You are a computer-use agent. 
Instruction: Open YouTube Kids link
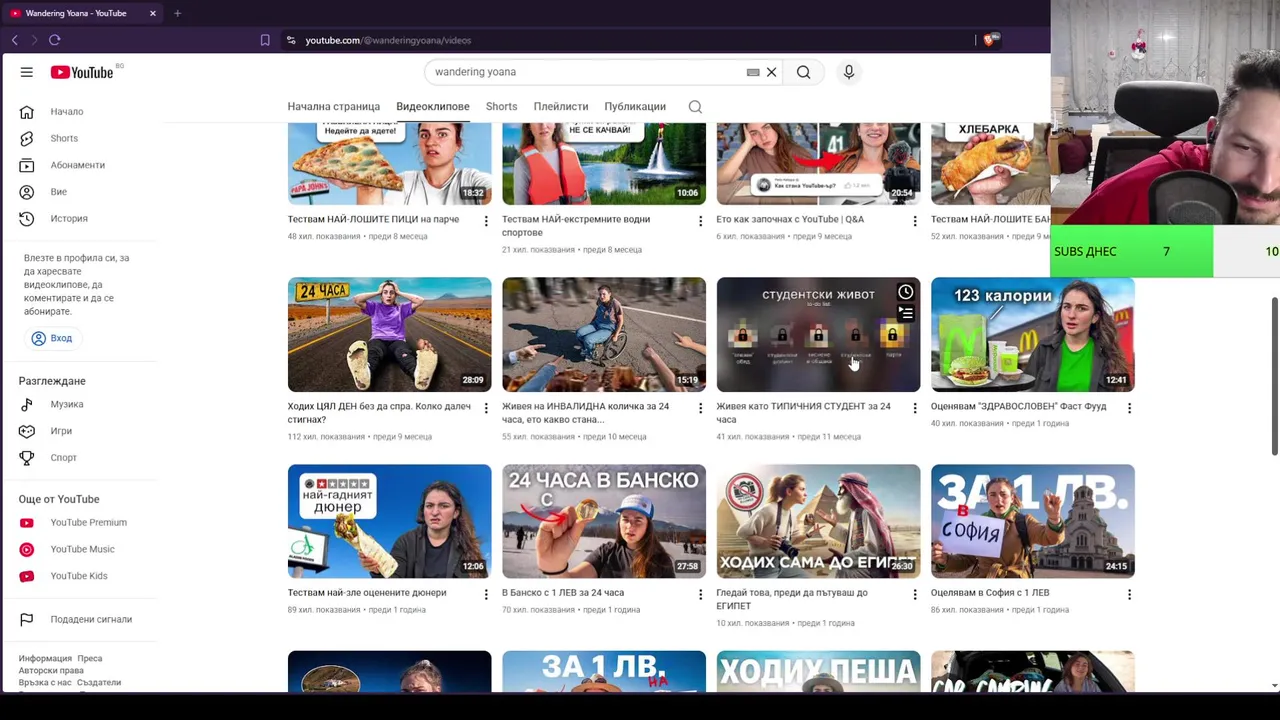click(78, 576)
